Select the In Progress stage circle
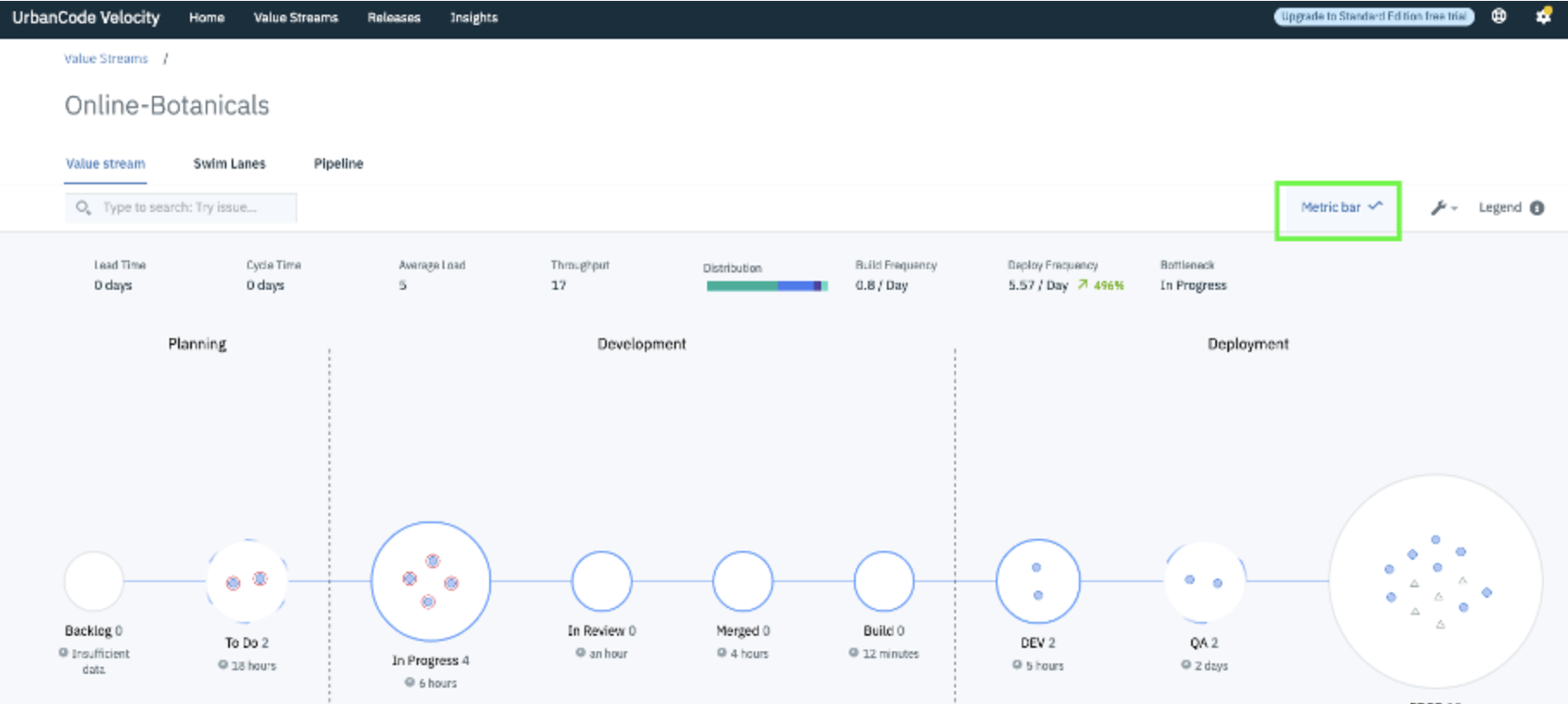This screenshot has height=704, width=1568. pos(430,581)
